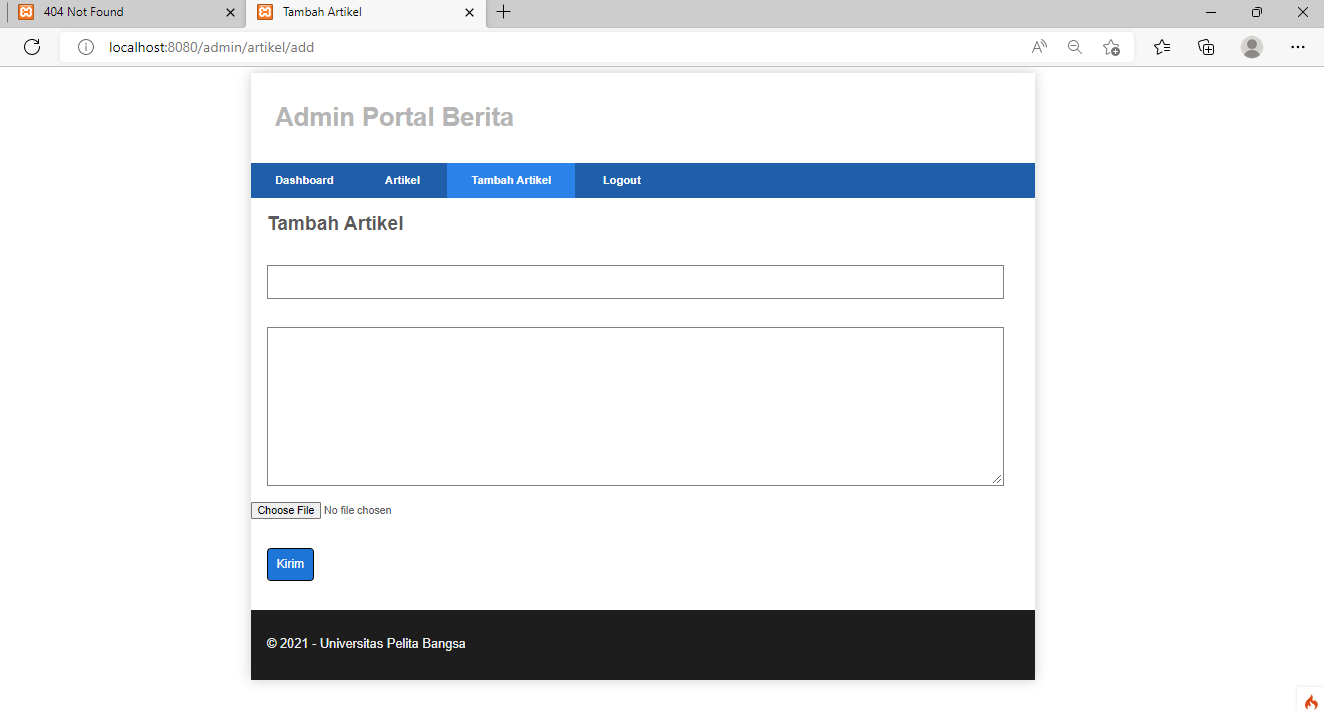Open Read aloud for this page

tap(1038, 47)
